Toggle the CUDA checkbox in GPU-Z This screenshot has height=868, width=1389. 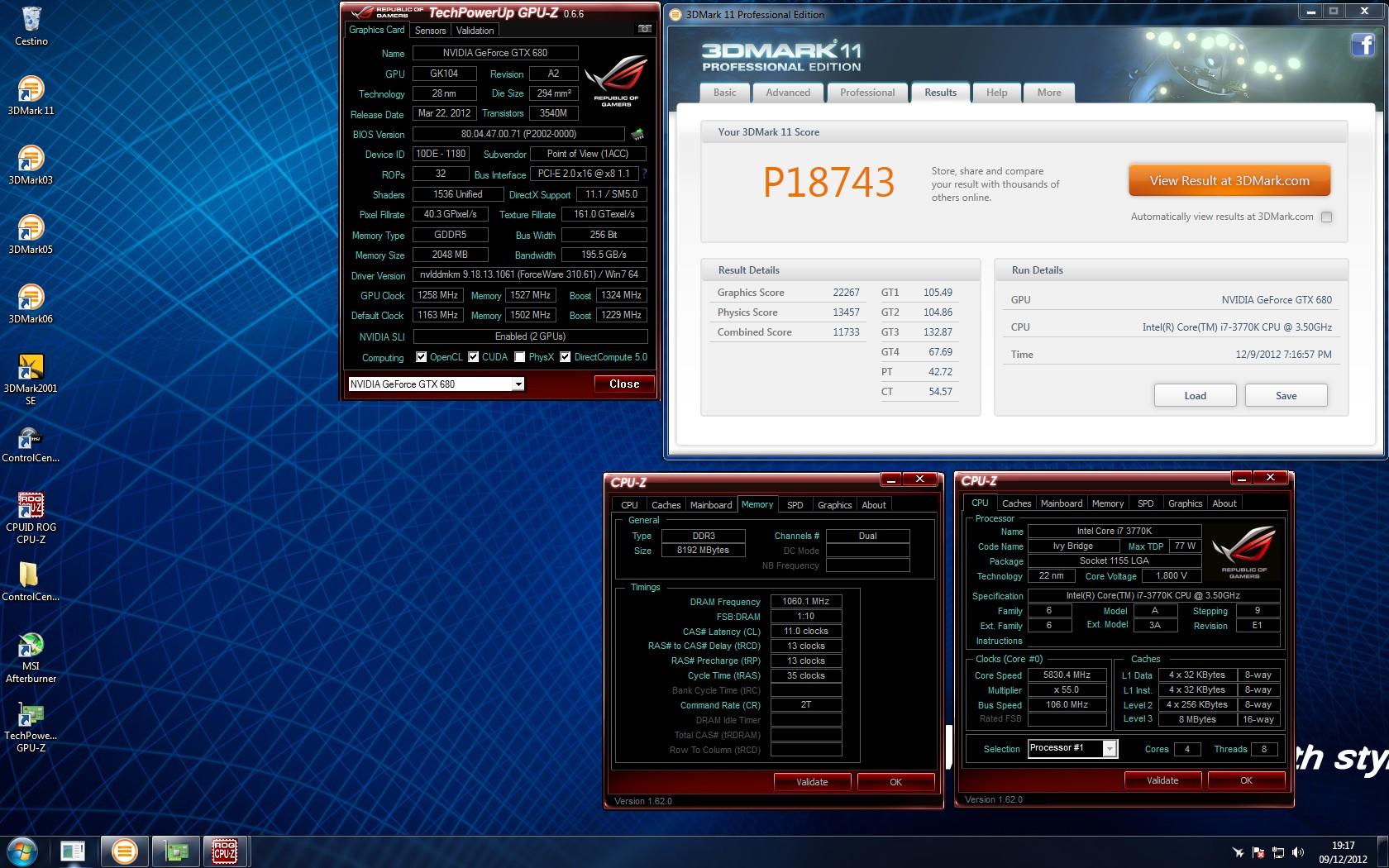click(x=474, y=357)
